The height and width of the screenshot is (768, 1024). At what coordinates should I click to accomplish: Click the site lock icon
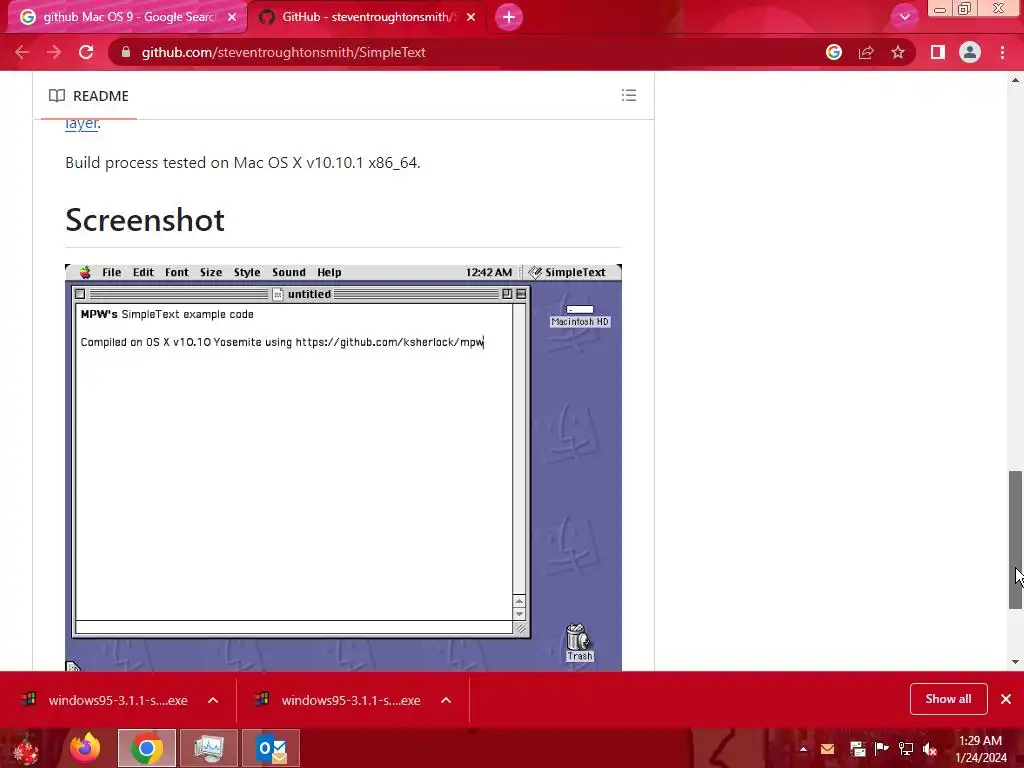126,52
